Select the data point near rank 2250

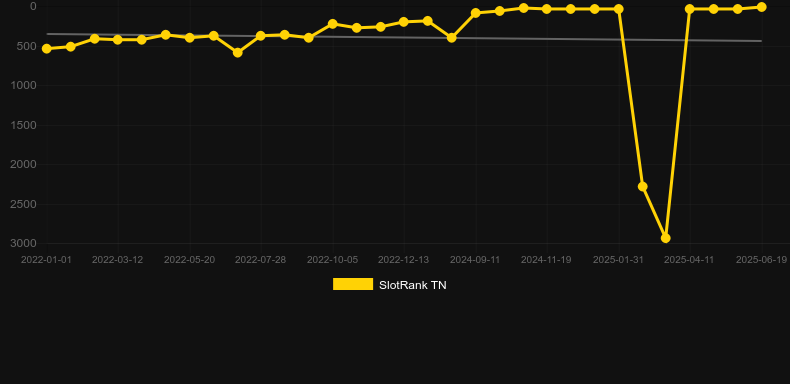tap(642, 186)
